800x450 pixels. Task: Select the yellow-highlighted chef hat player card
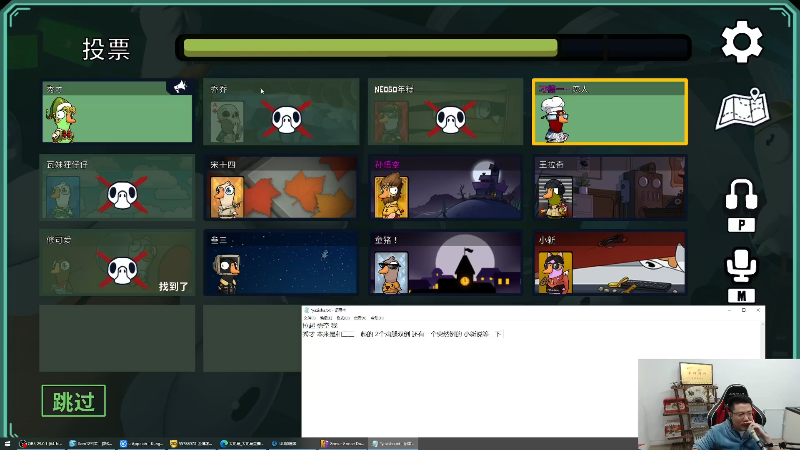click(x=610, y=112)
